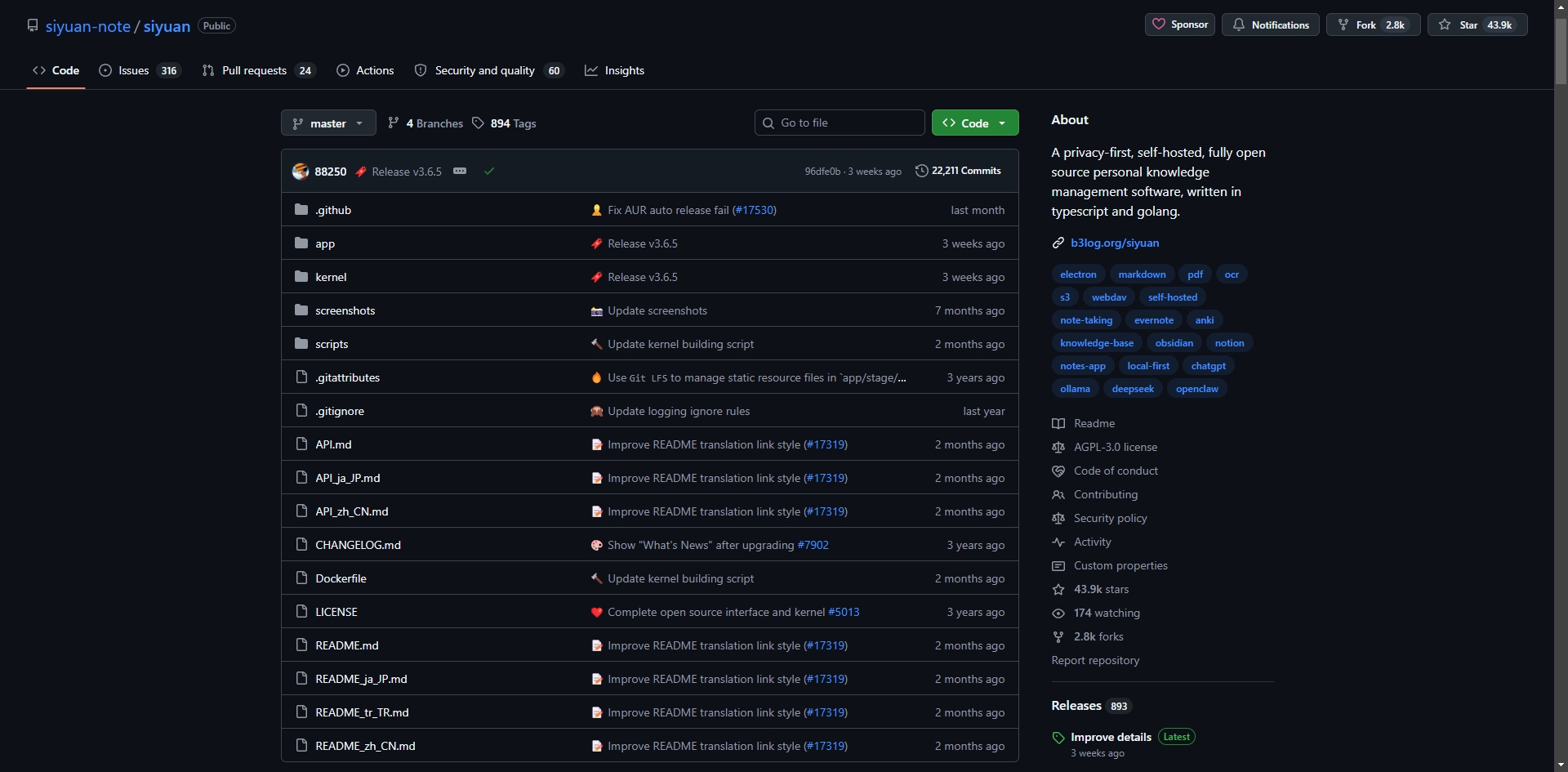The image size is (1568, 772).
Task: Open the markdown topic tag
Action: (1142, 274)
